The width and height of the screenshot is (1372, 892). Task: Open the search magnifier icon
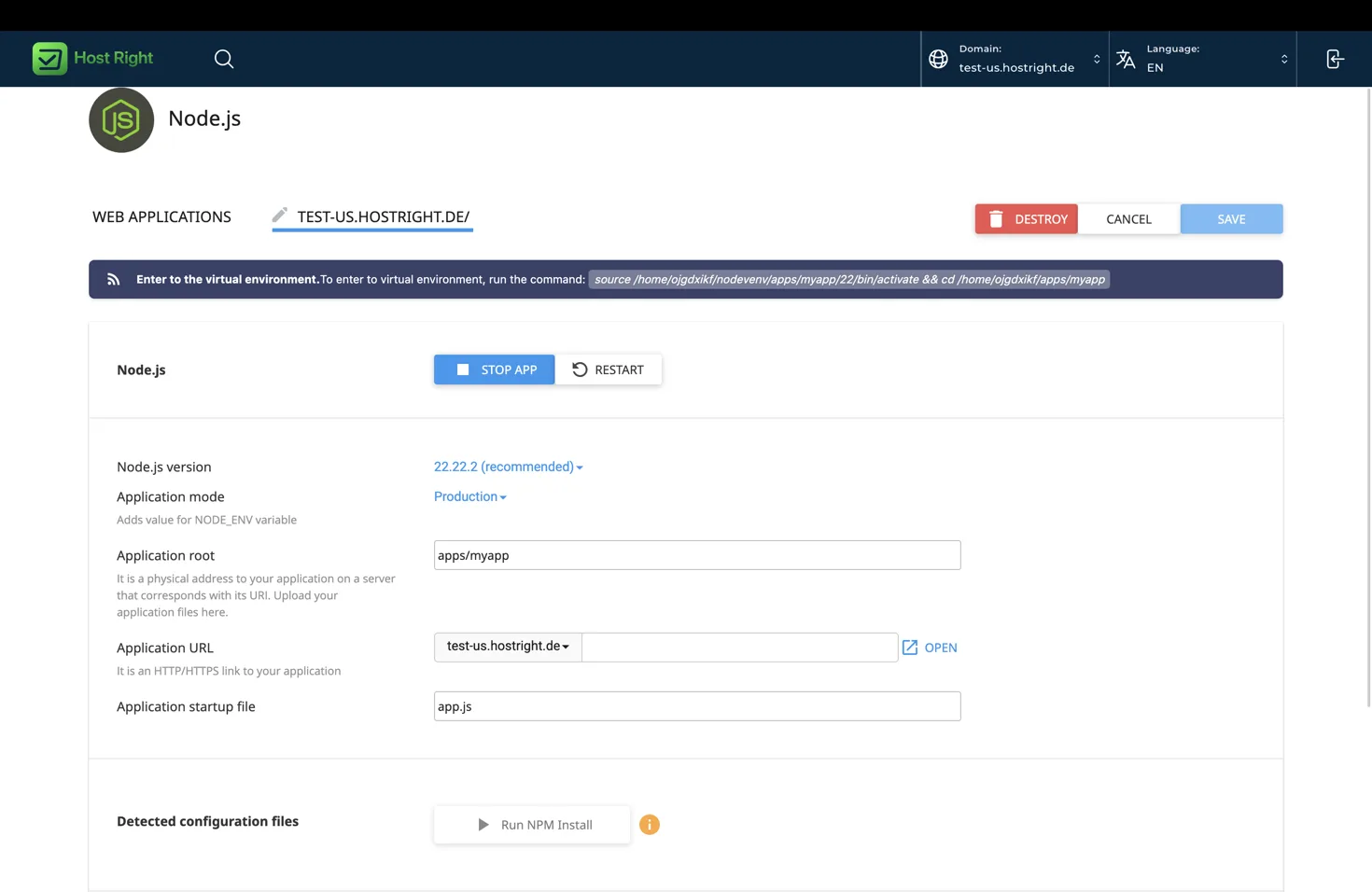tap(224, 59)
